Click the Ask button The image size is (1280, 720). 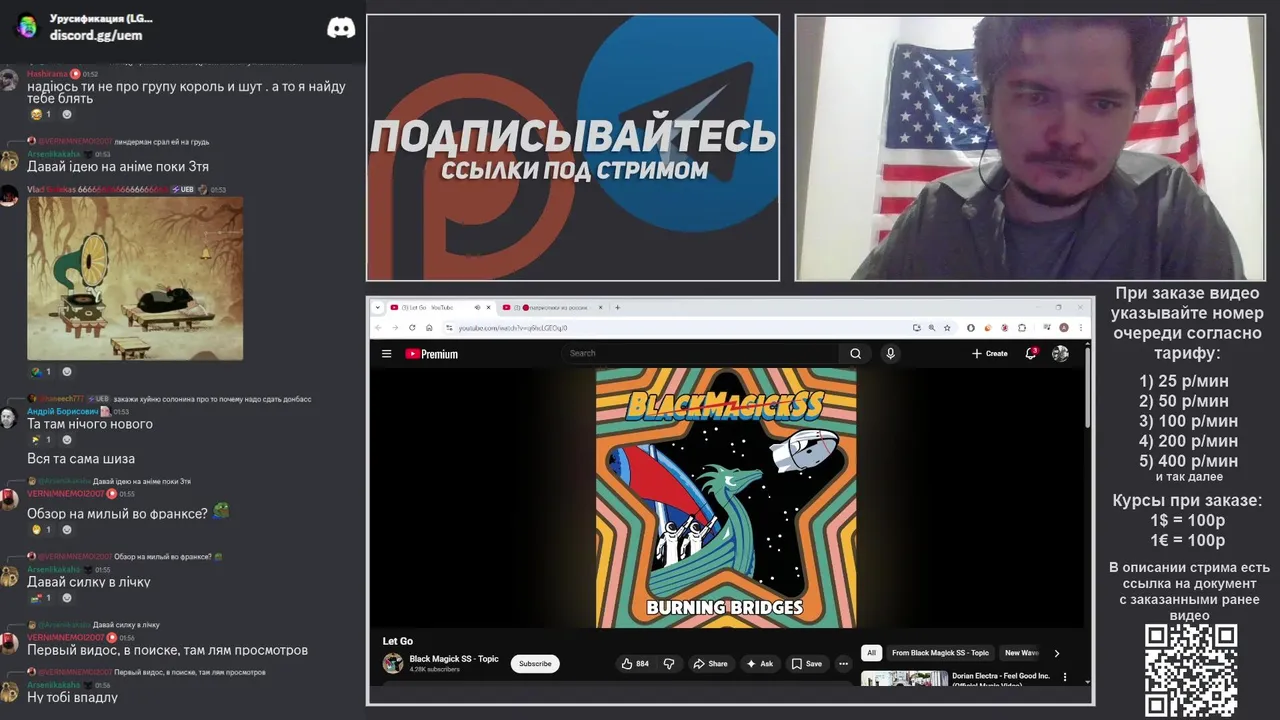(760, 663)
